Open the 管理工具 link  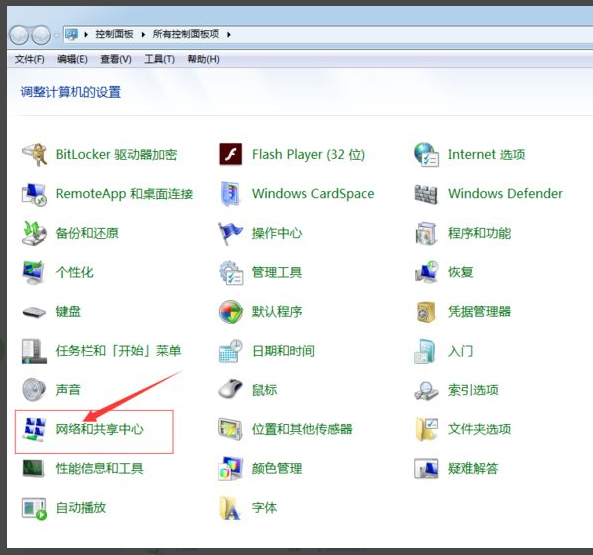pos(277,273)
